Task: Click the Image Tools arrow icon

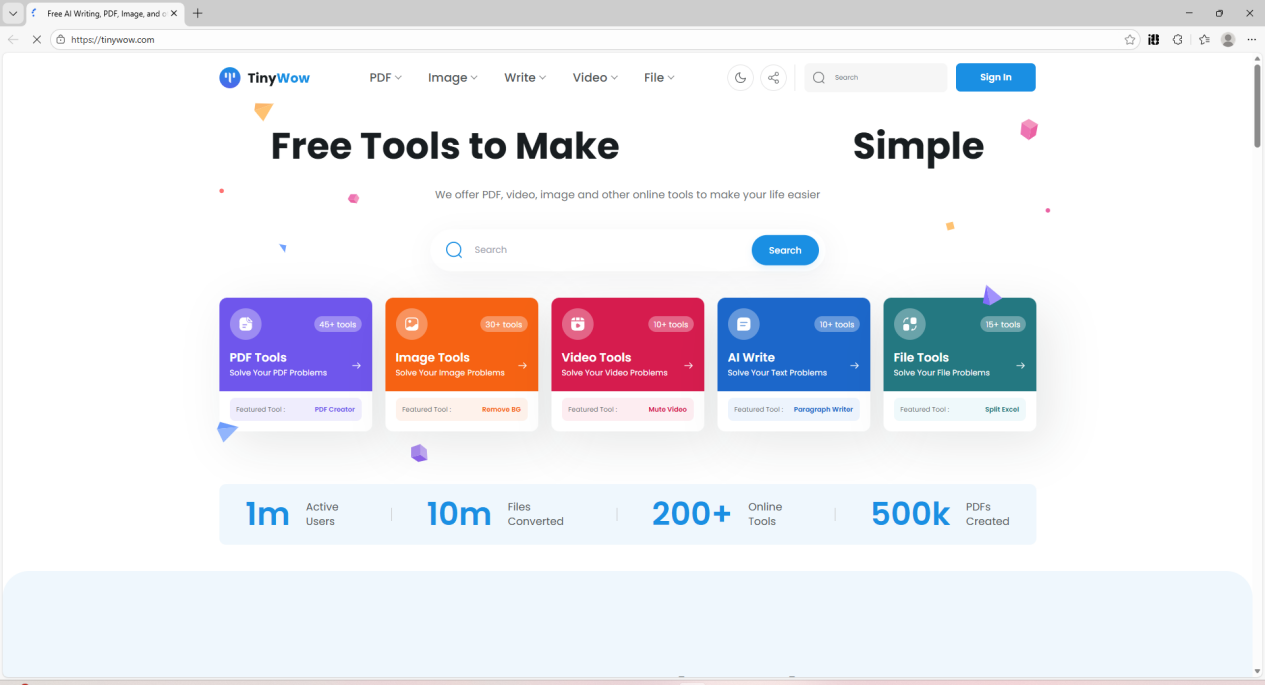Action: tap(522, 365)
